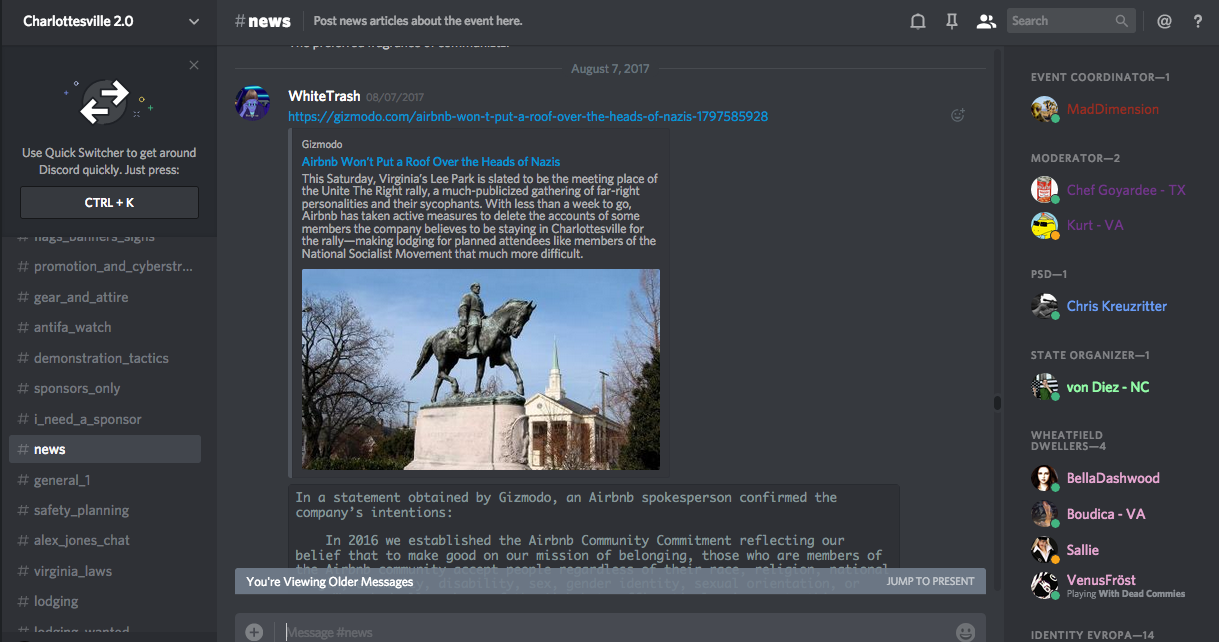Viewport: 1219px width, 642px height.
Task: Open the safety_planning channel
Action: [x=81, y=510]
